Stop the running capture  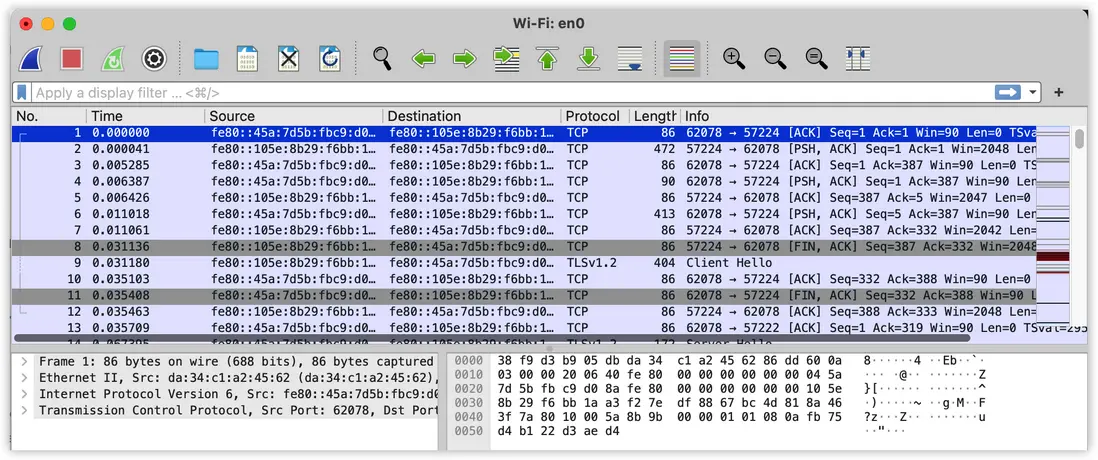[71, 59]
